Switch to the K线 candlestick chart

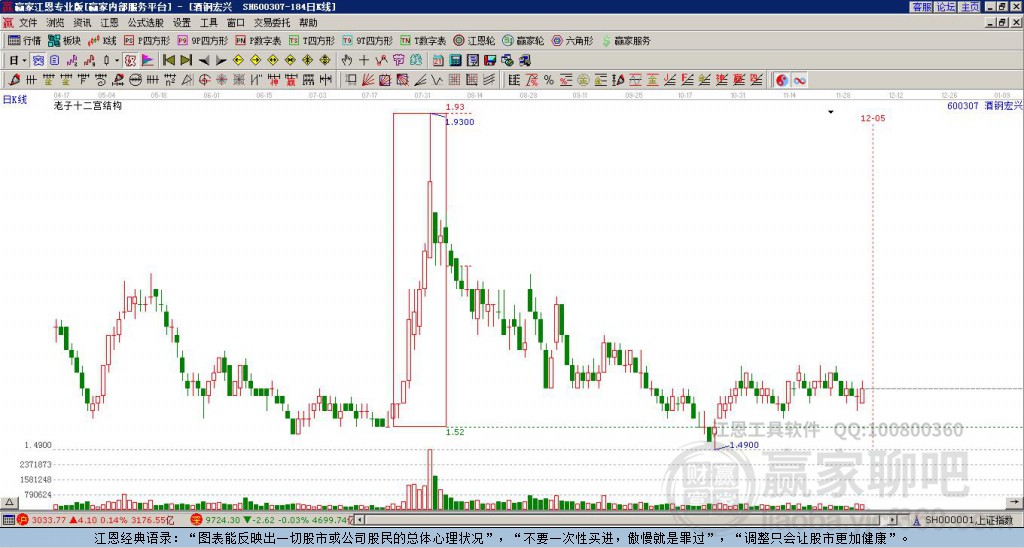click(101, 40)
